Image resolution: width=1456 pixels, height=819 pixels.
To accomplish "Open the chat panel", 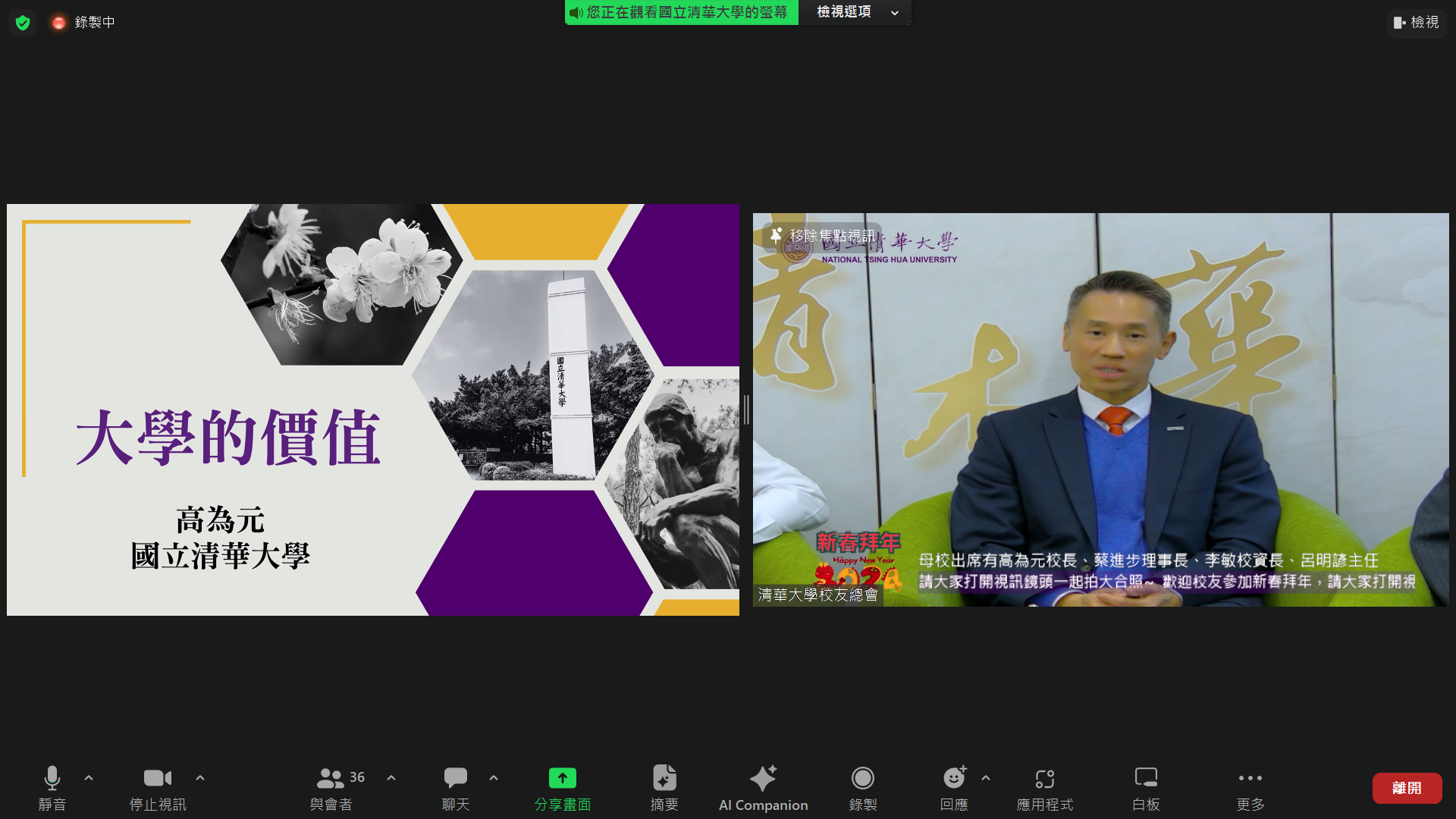I will pyautogui.click(x=456, y=788).
